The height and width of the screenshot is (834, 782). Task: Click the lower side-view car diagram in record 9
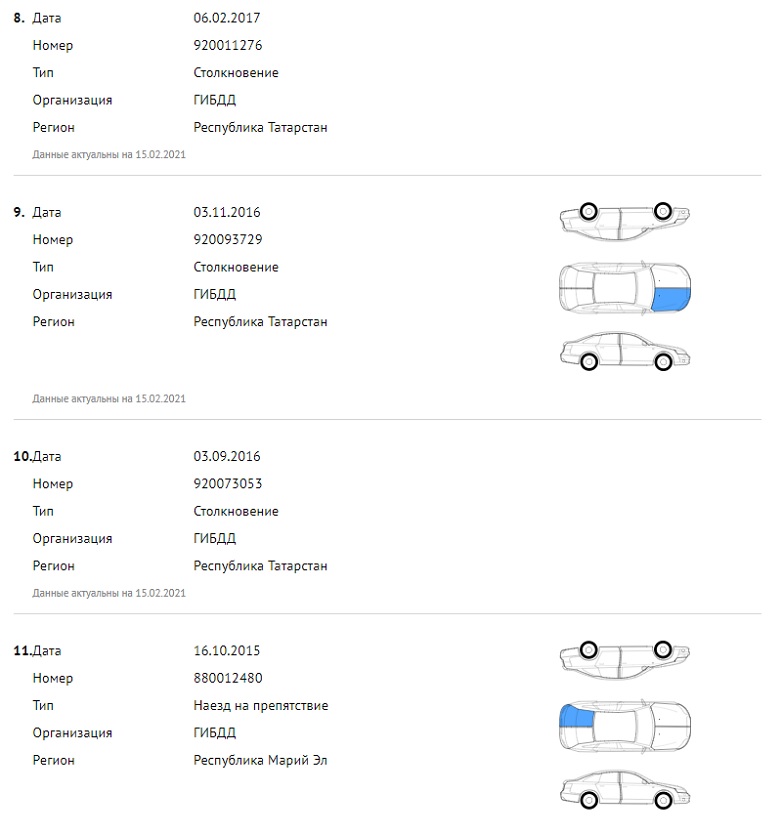(x=624, y=352)
